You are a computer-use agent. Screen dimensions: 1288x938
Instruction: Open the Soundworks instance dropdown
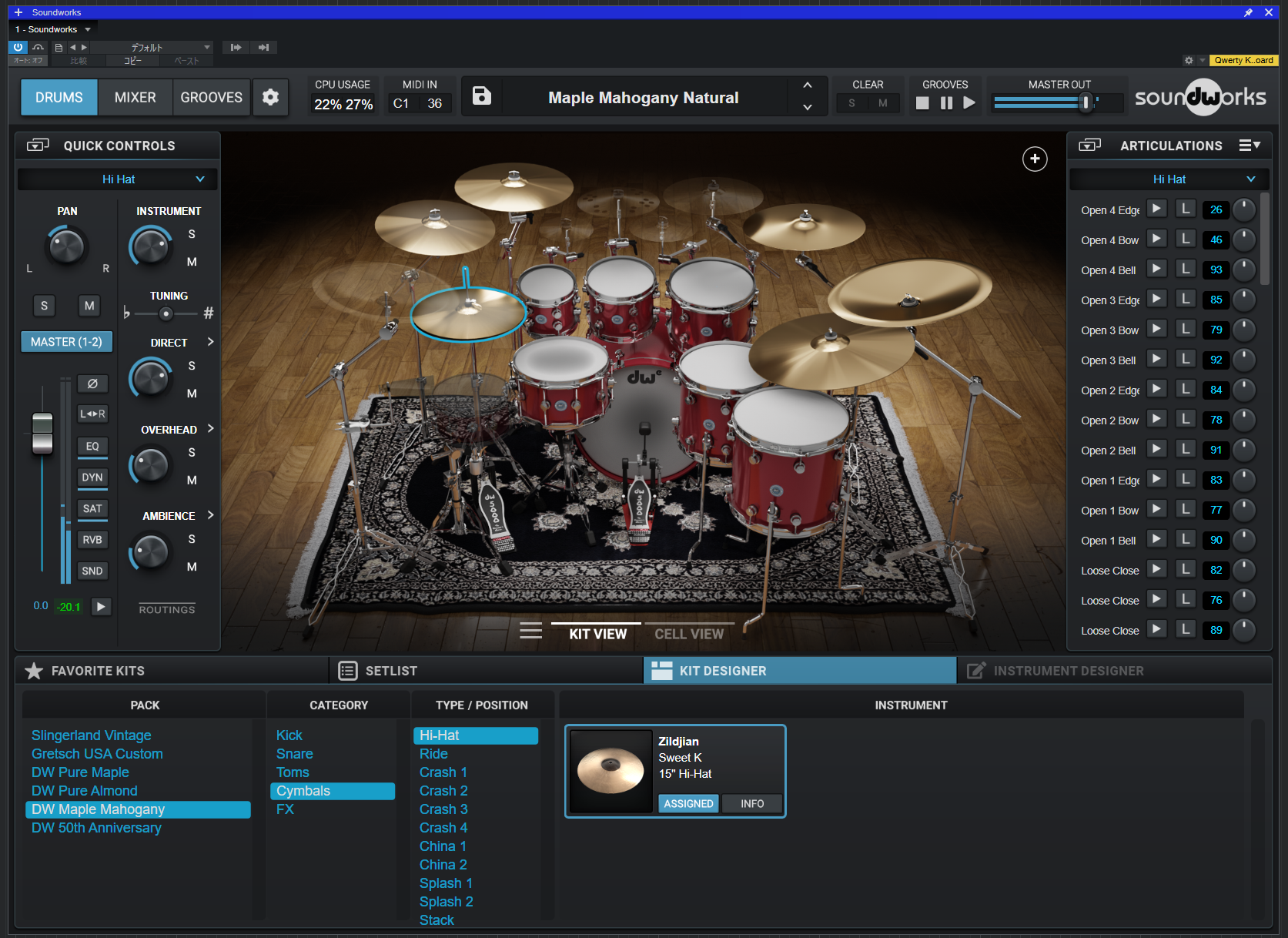click(x=52, y=29)
